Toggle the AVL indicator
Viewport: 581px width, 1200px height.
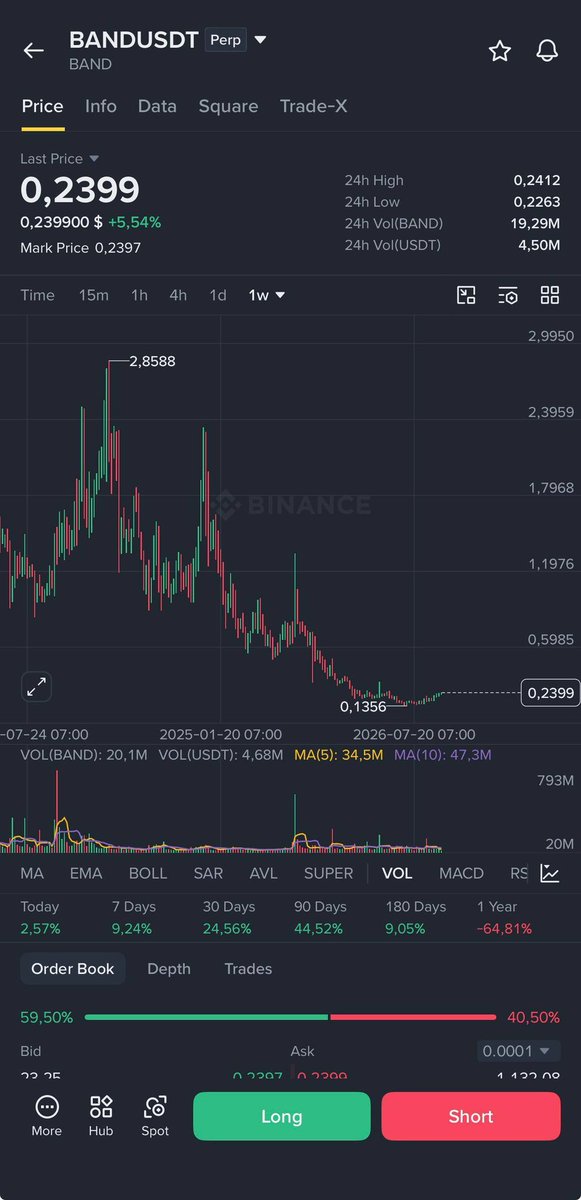tap(264, 873)
